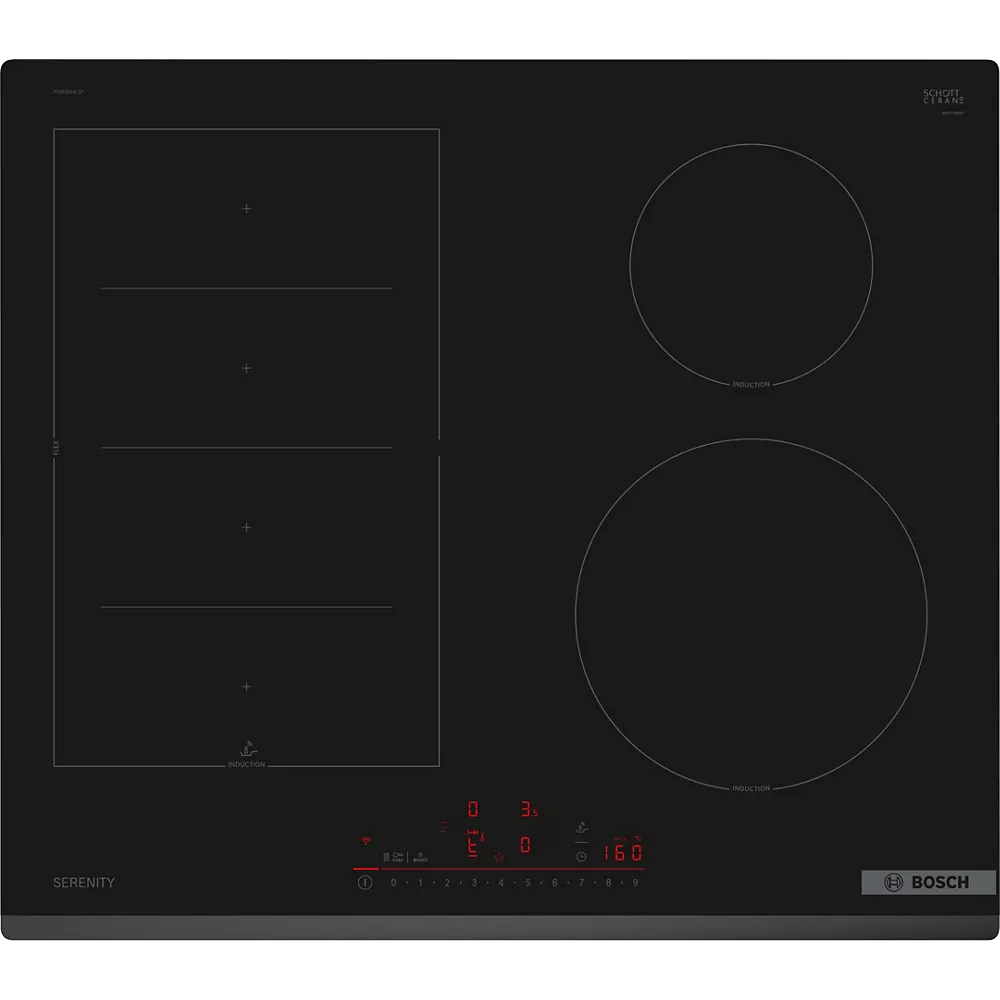Tap the large lower-right induction ring

pyautogui.click(x=751, y=615)
